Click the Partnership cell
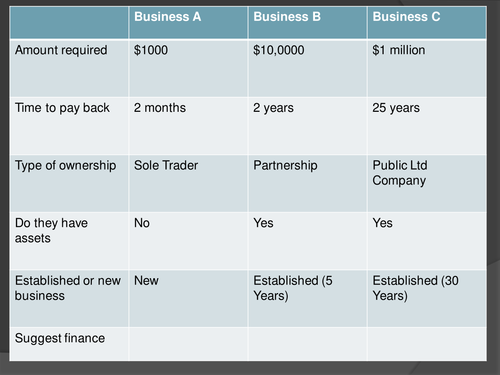This screenshot has width=500, height=375. click(307, 183)
